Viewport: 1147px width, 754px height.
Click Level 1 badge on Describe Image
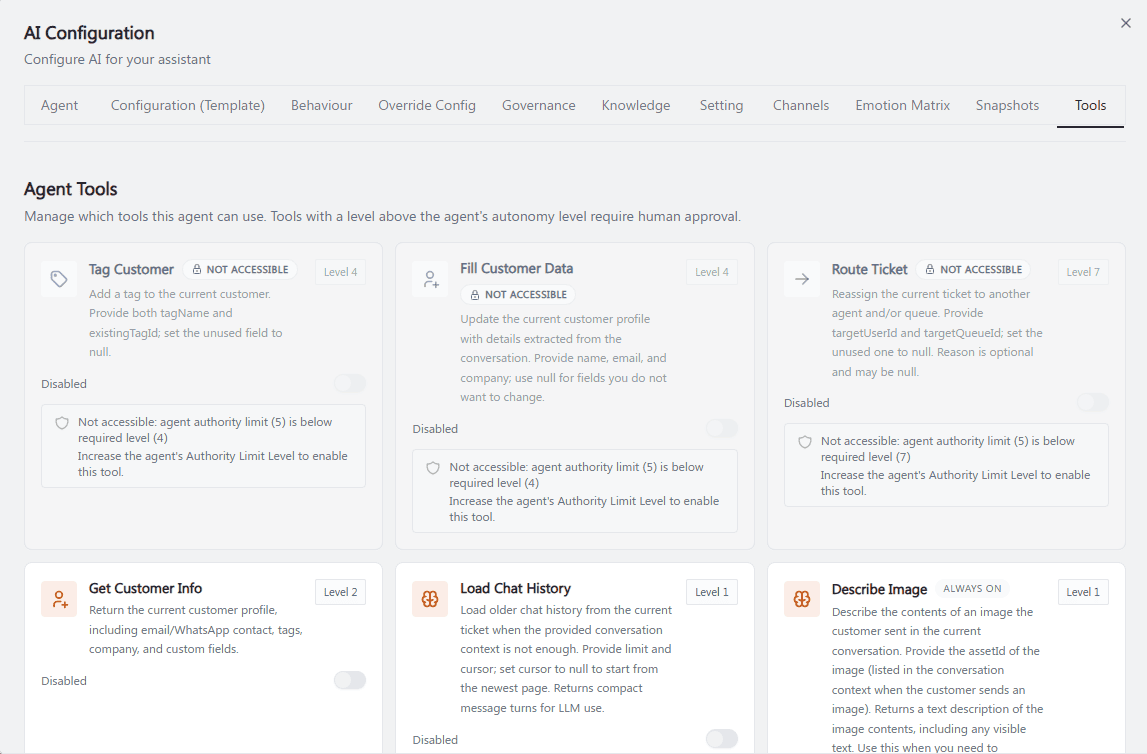pyautogui.click(x=1083, y=592)
